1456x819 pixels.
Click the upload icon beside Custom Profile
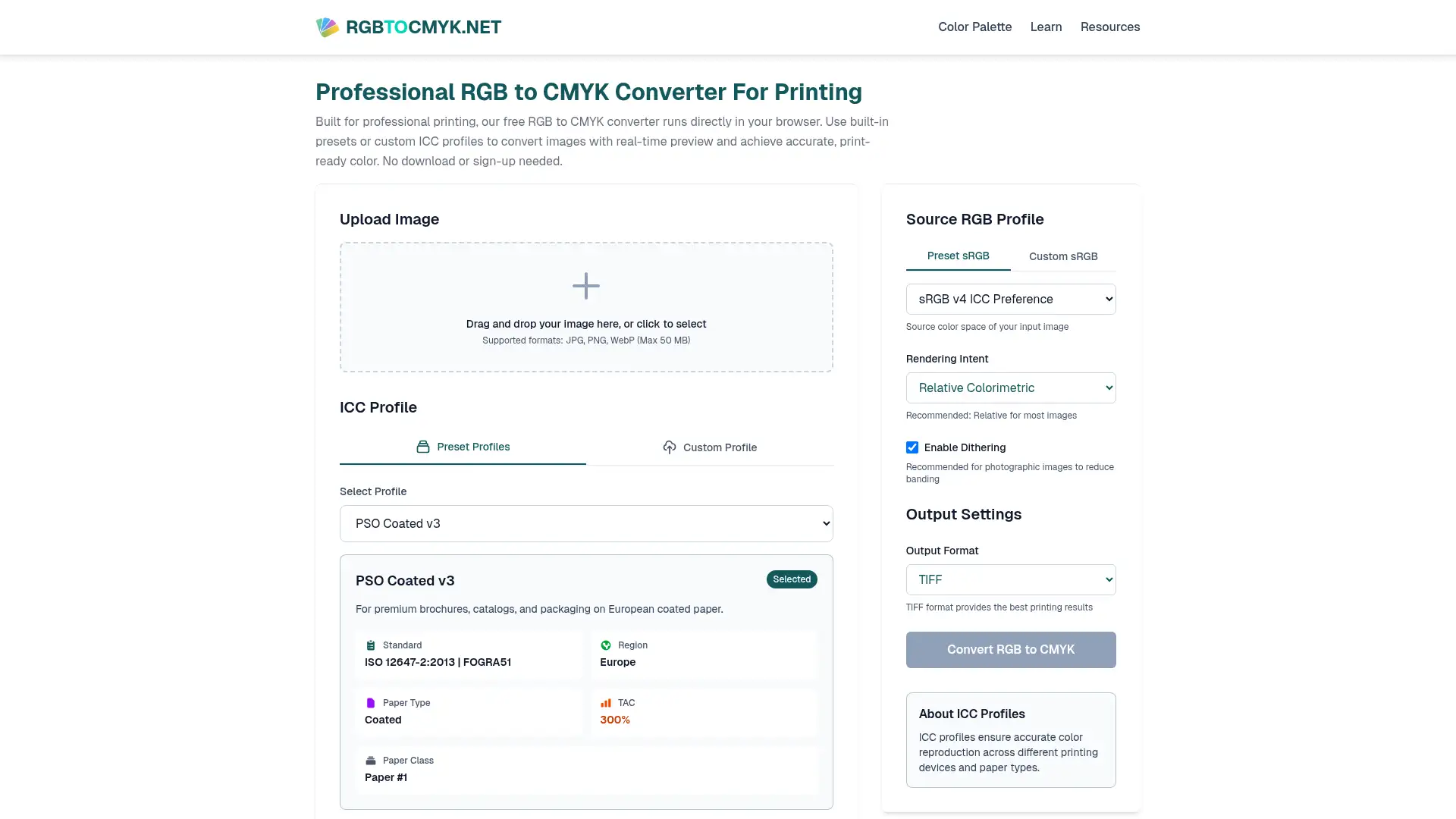[670, 447]
